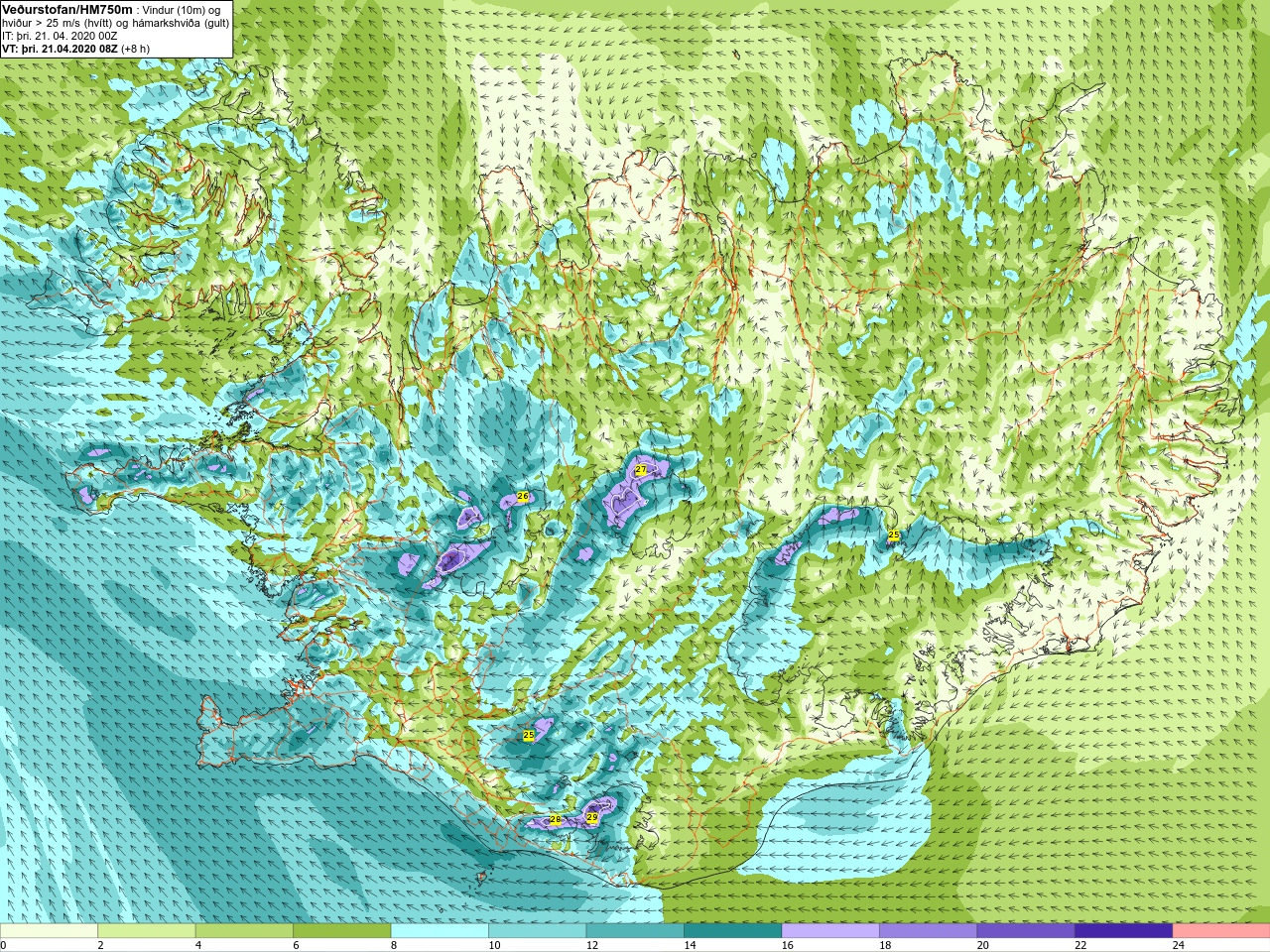Choose the 10–12 m/s turquoise legend swatch

pyautogui.click(x=538, y=931)
